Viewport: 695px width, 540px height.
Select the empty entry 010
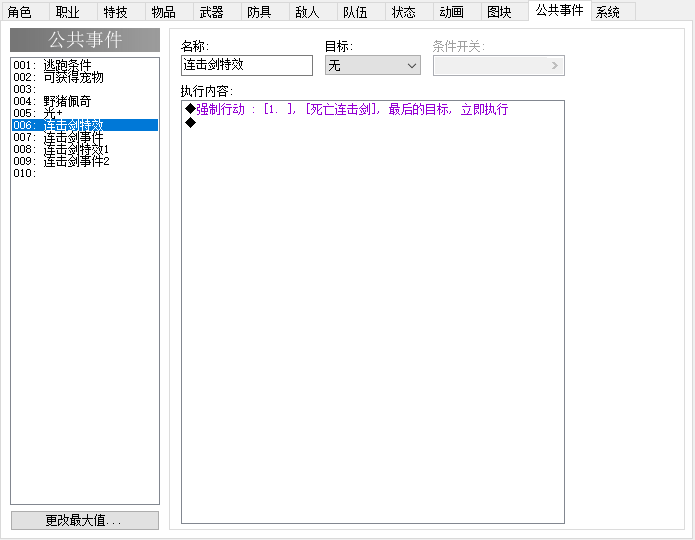tap(85, 173)
